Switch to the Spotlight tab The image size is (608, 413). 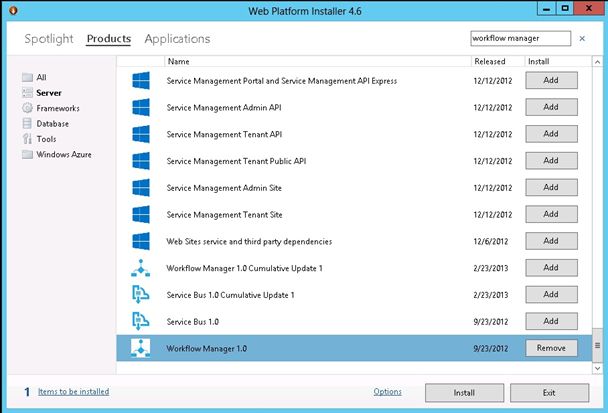click(49, 39)
